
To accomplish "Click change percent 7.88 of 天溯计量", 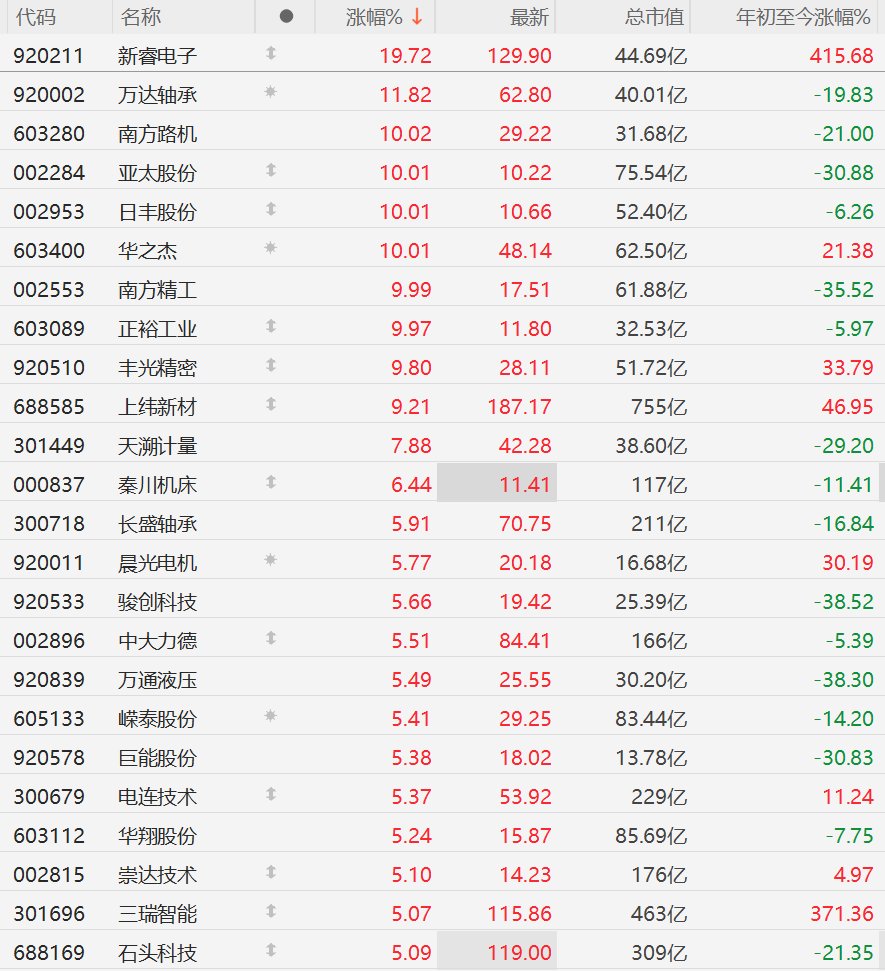I will (411, 446).
